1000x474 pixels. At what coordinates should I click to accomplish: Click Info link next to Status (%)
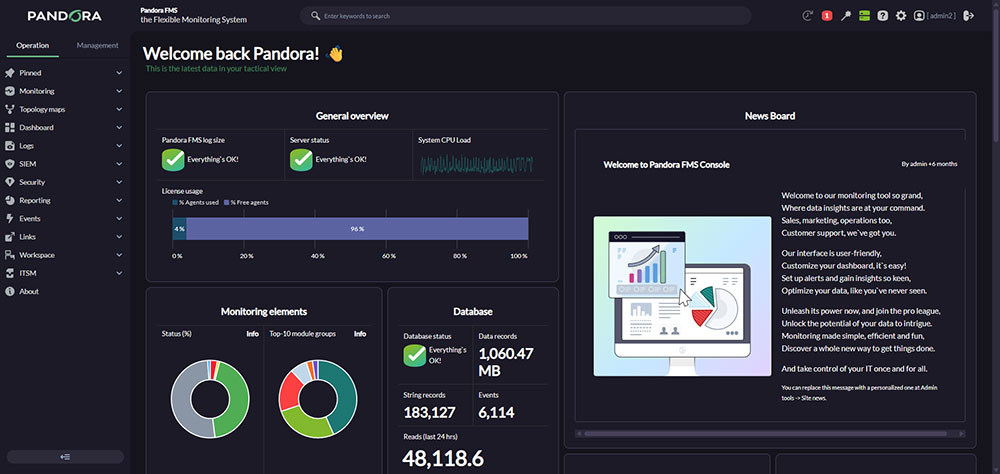coord(253,334)
